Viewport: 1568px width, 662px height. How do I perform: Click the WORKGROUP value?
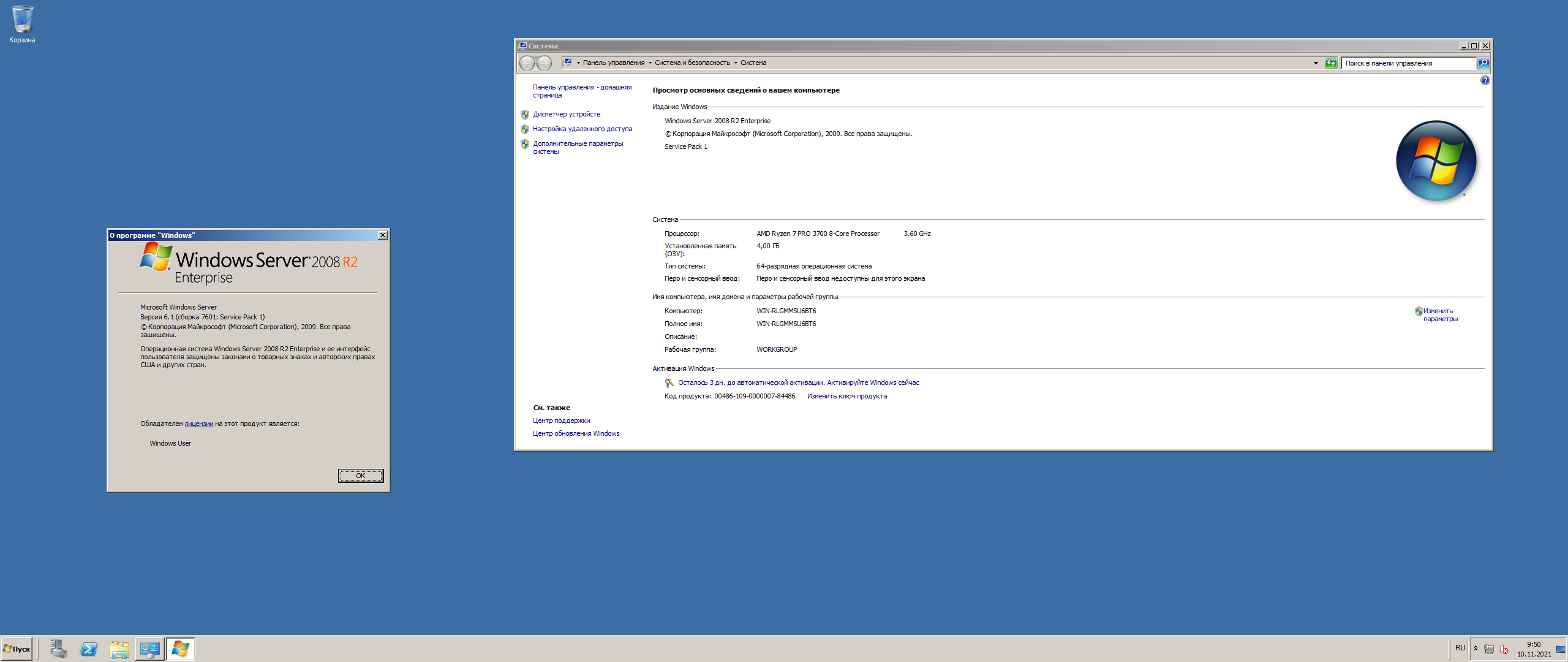coord(777,350)
